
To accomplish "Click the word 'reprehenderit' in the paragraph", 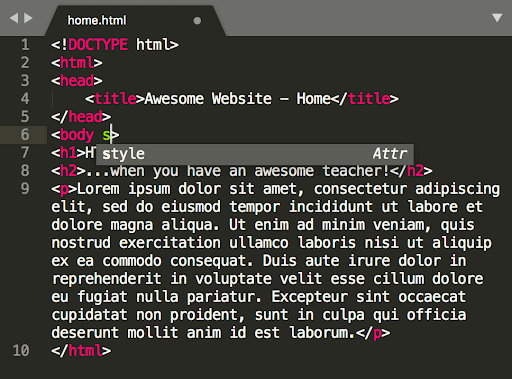I will [x=107, y=279].
